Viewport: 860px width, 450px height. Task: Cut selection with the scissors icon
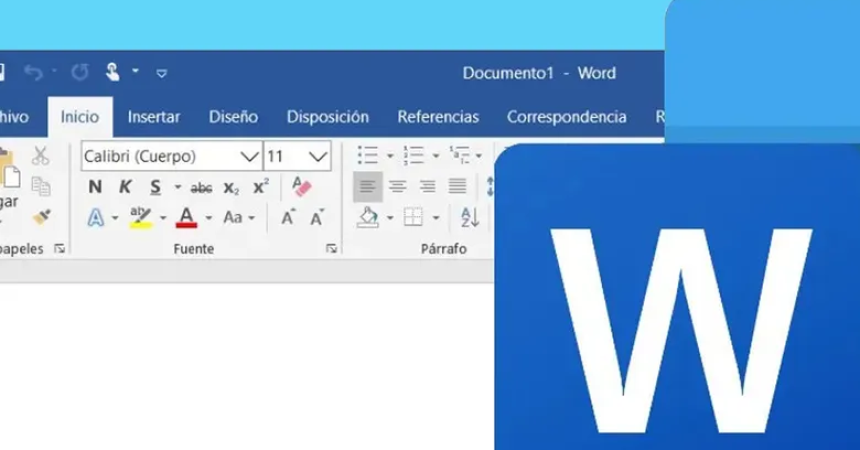coord(40,156)
